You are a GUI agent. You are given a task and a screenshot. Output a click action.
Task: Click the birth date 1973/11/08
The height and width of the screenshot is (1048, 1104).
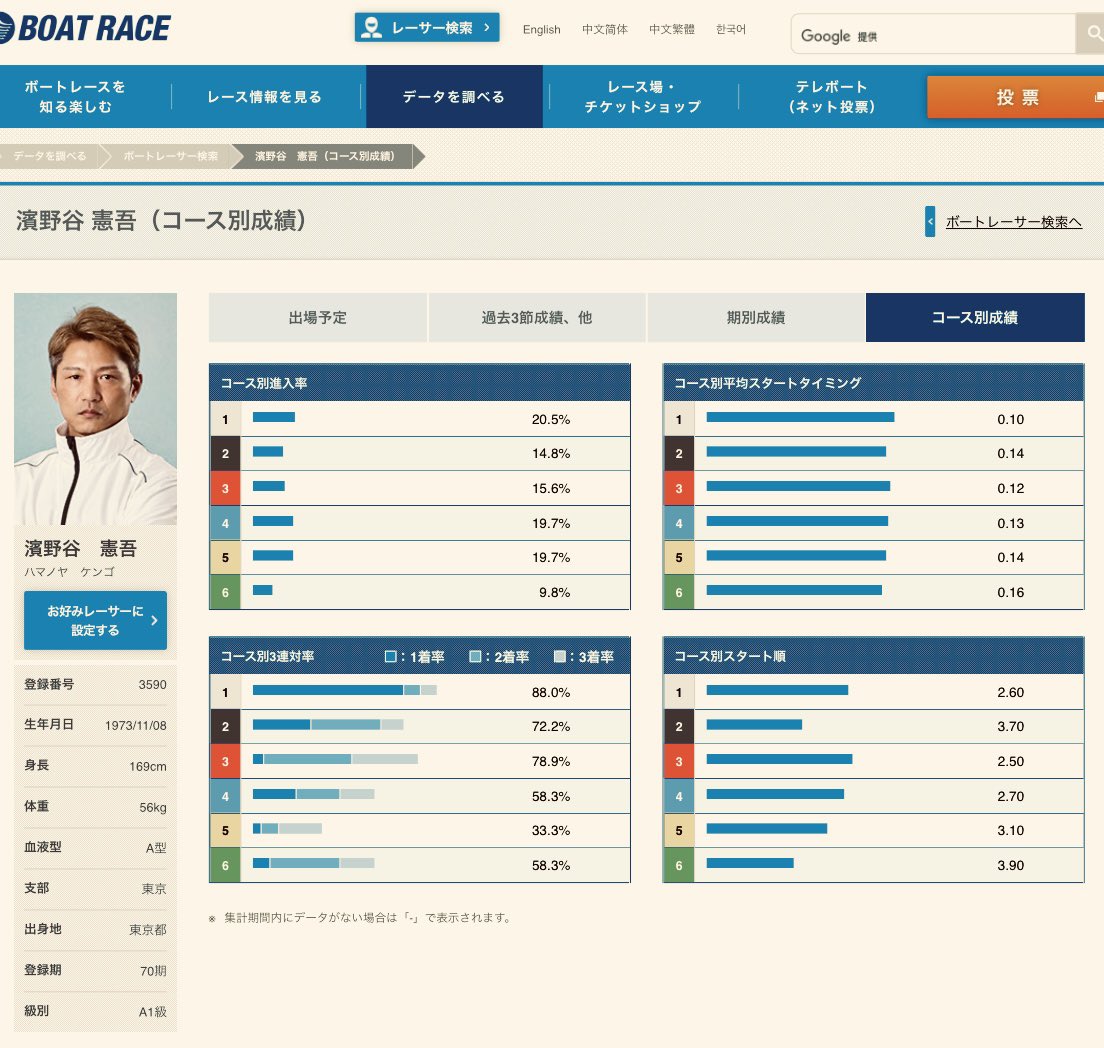point(136,725)
